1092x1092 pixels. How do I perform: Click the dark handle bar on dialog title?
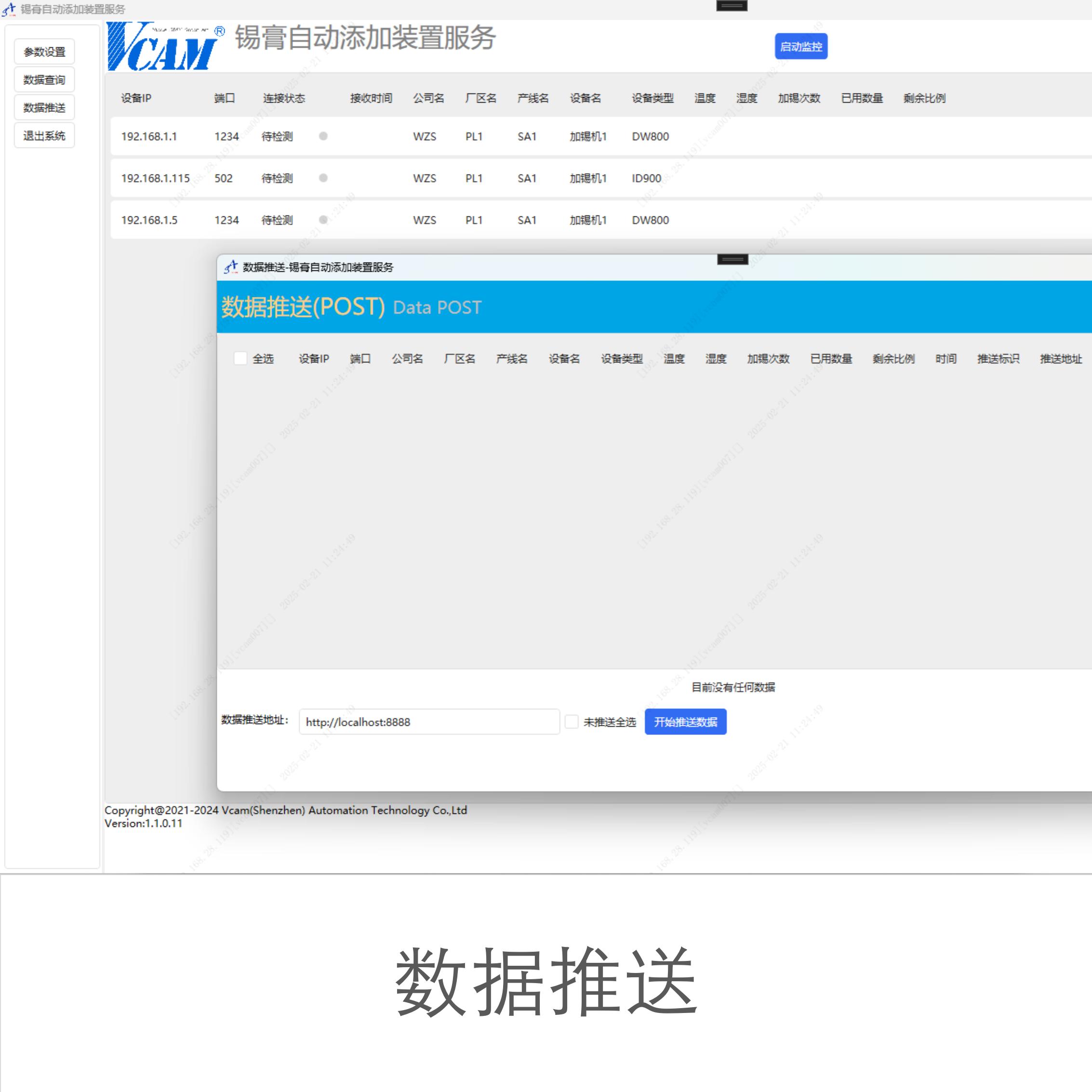click(732, 259)
